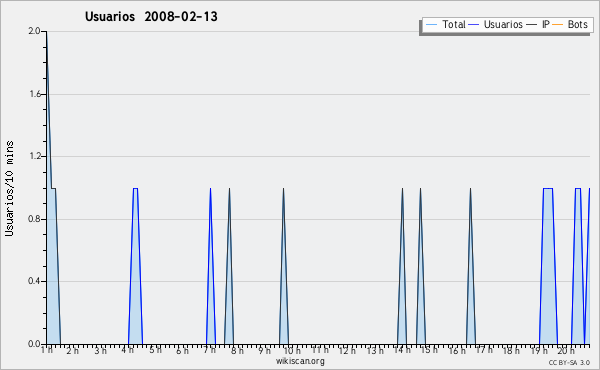The image size is (600, 370).
Task: Click the 13 h x-axis label
Action: [375, 350]
